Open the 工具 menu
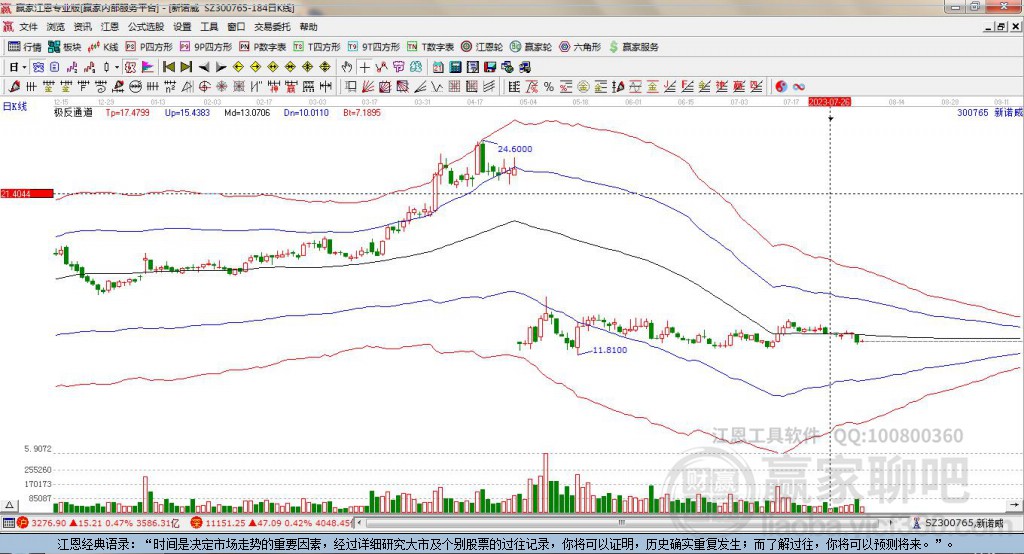The image size is (1024, 554). 209,27
